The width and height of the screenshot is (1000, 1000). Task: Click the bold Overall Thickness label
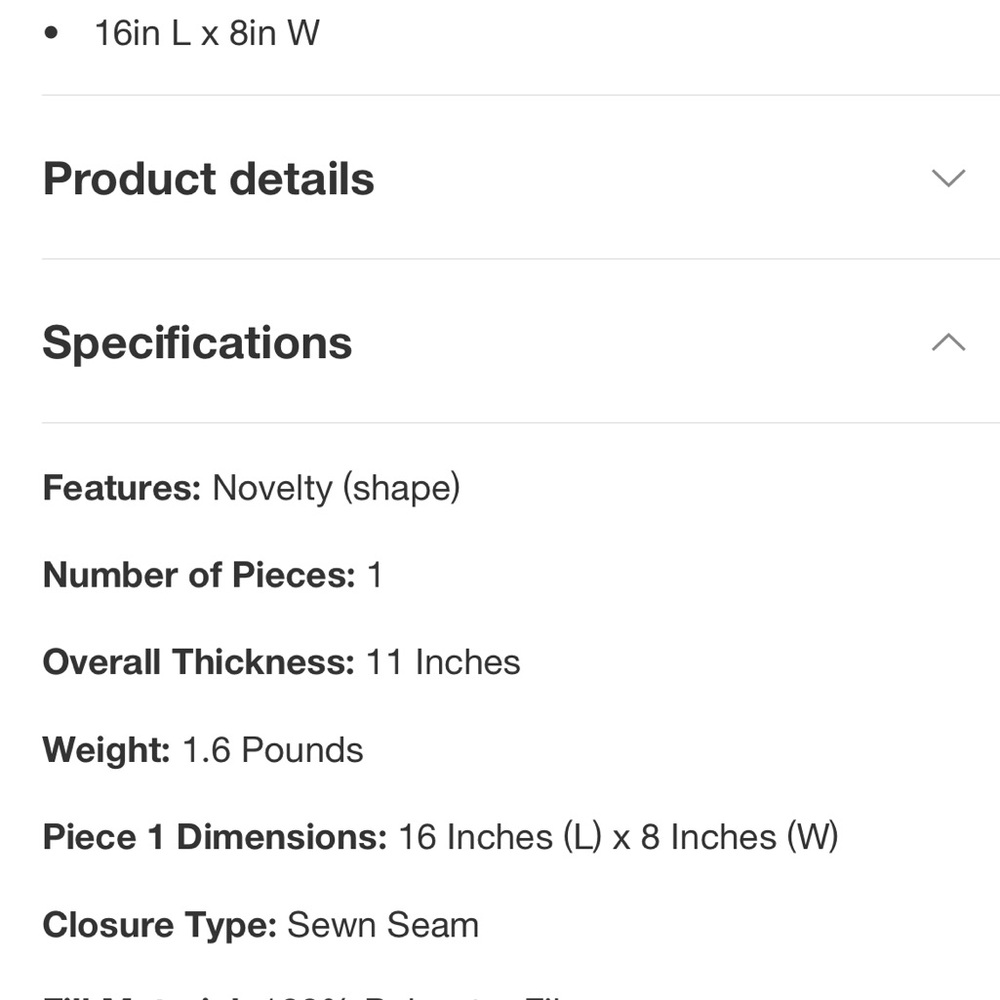(198, 662)
